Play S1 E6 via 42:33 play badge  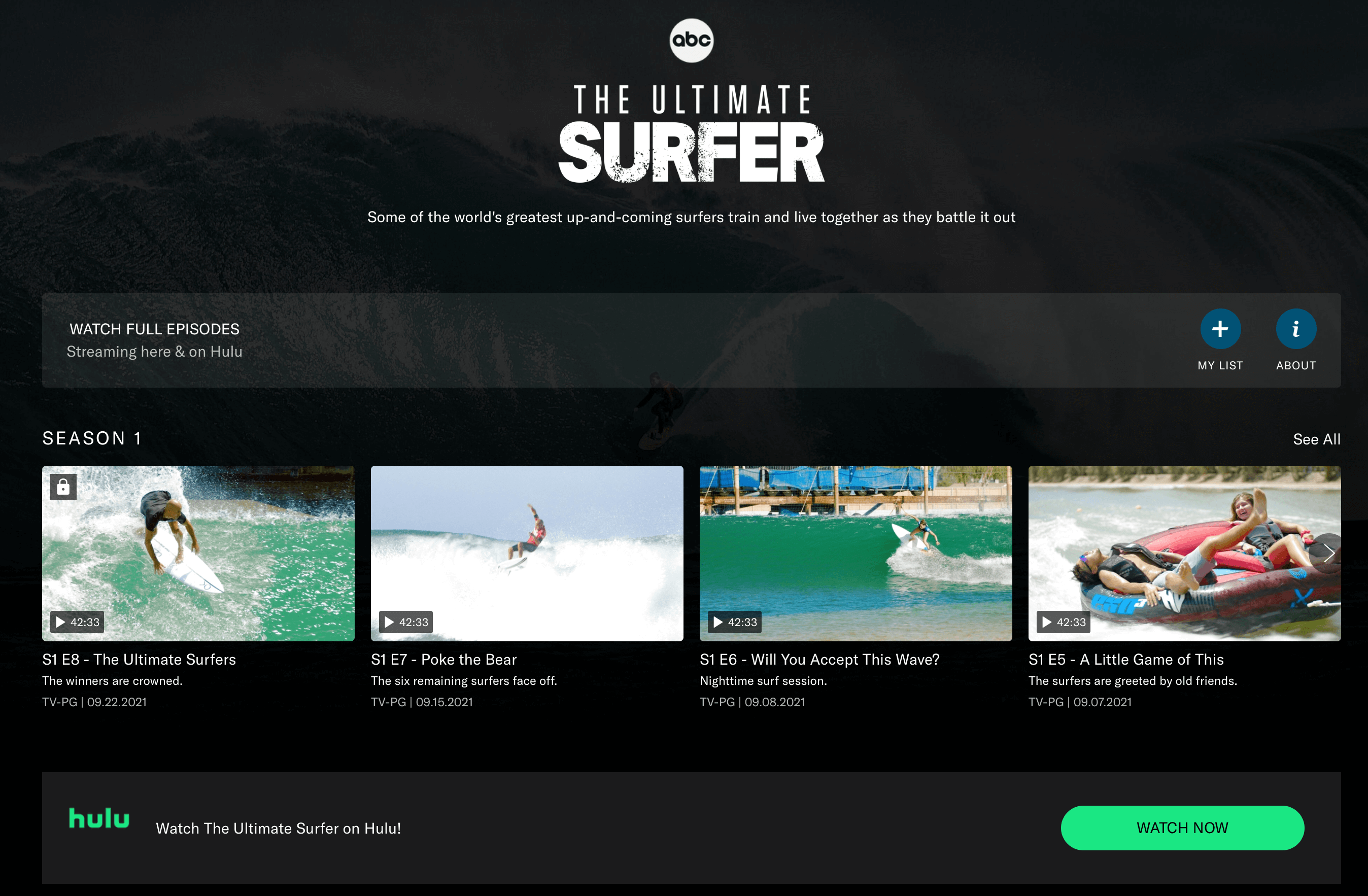coord(735,622)
